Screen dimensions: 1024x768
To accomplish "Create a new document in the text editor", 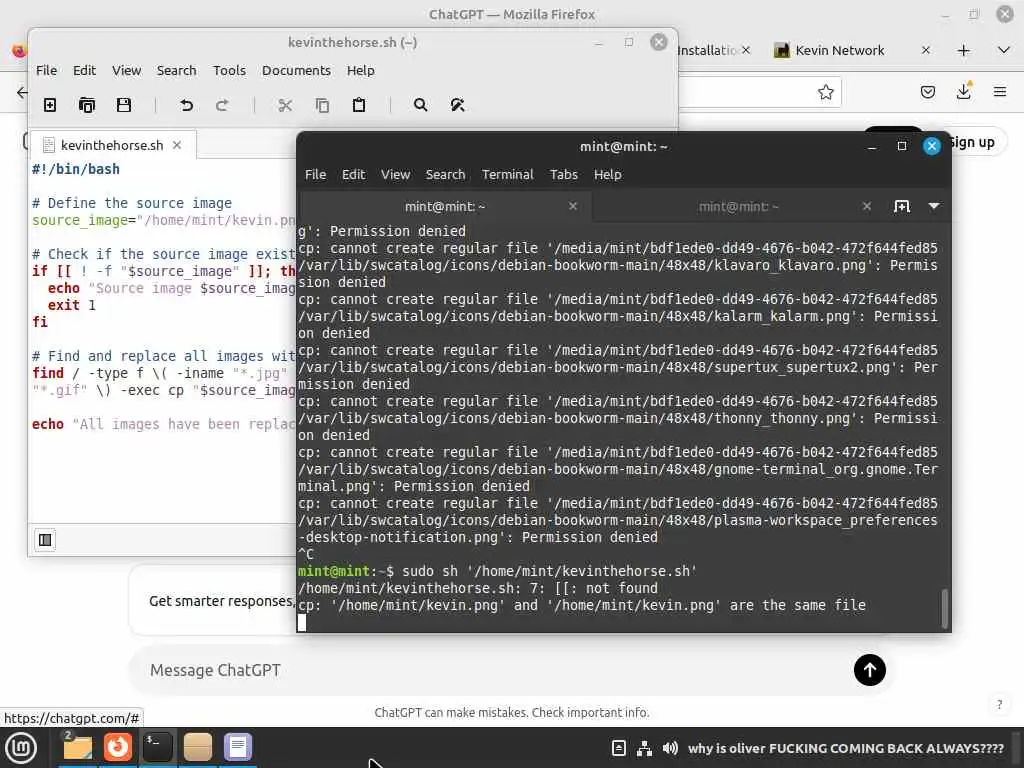I will click(x=50, y=105).
